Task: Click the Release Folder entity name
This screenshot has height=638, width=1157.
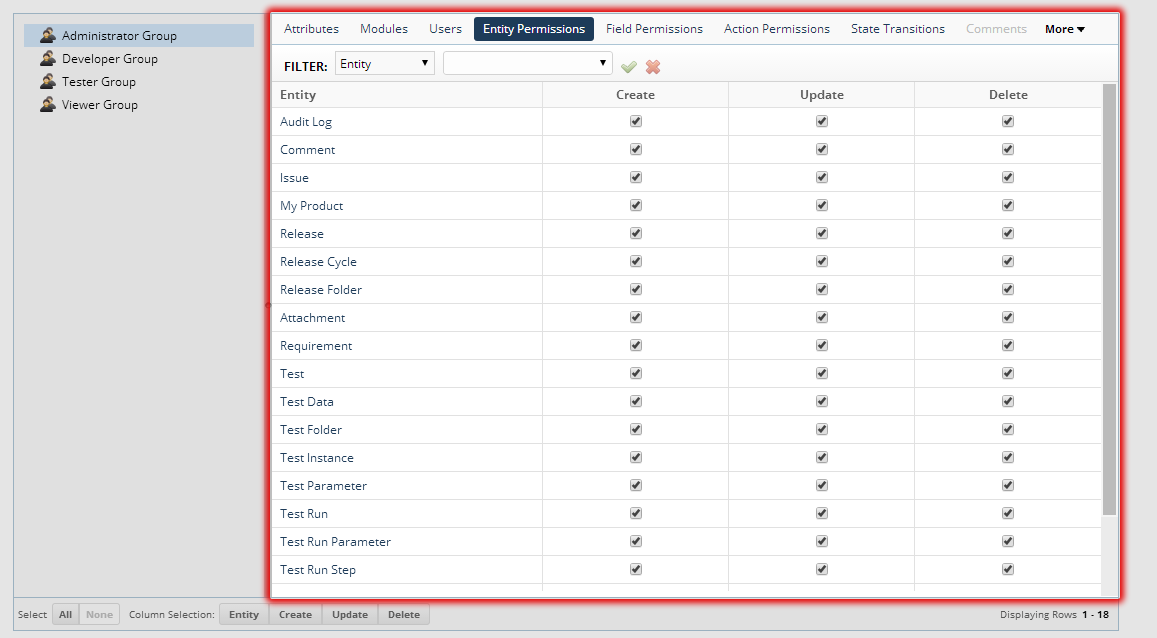Action: pyautogui.click(x=321, y=290)
